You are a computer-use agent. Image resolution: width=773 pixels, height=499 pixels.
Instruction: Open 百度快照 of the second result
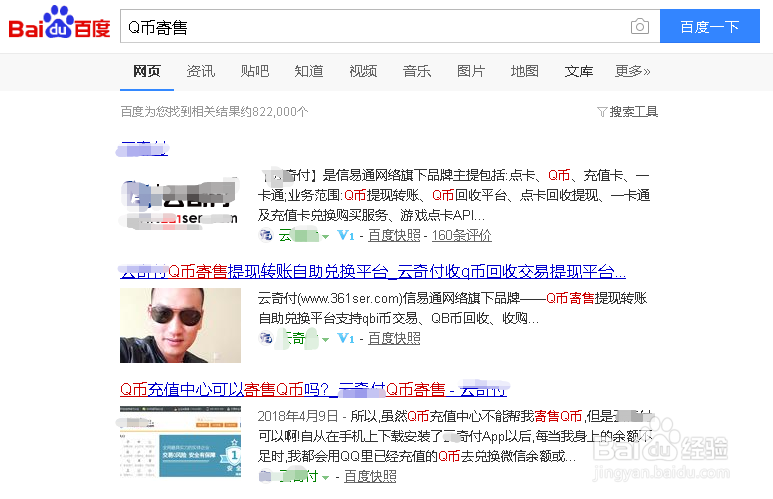point(394,339)
